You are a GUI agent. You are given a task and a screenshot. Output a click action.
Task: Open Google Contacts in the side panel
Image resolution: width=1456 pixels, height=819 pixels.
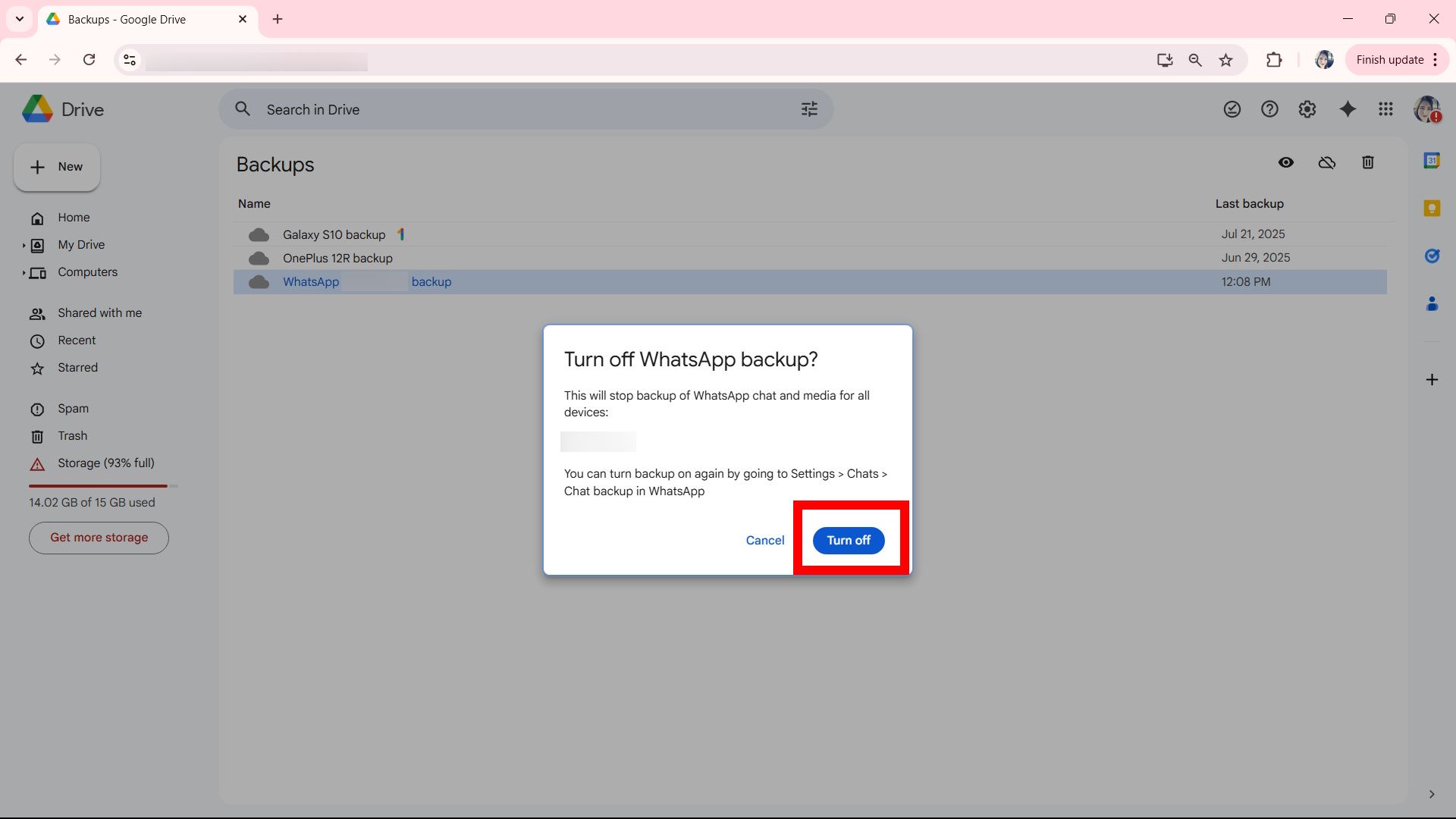(1432, 303)
